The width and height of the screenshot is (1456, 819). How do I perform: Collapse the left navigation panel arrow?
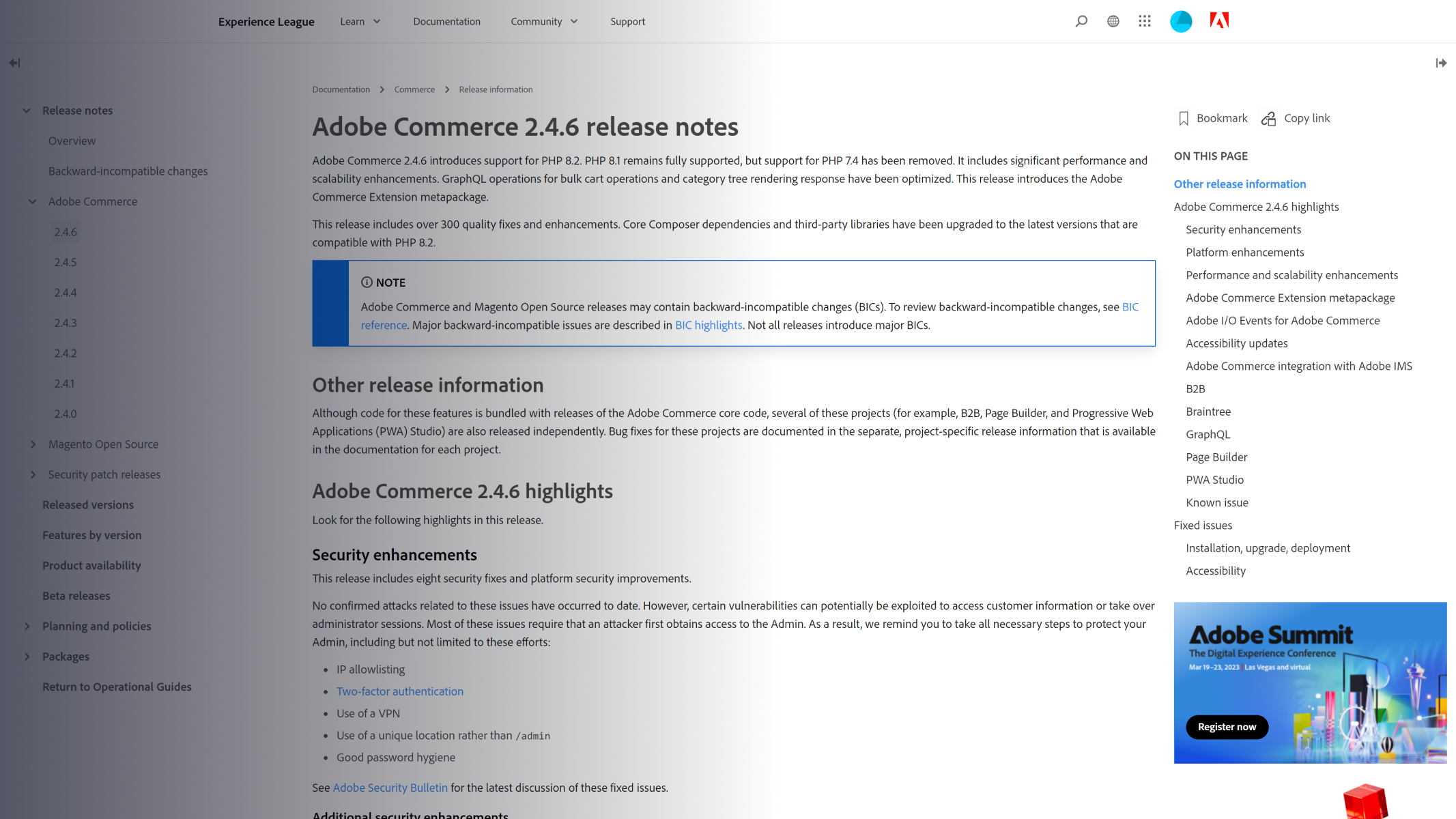click(14, 63)
